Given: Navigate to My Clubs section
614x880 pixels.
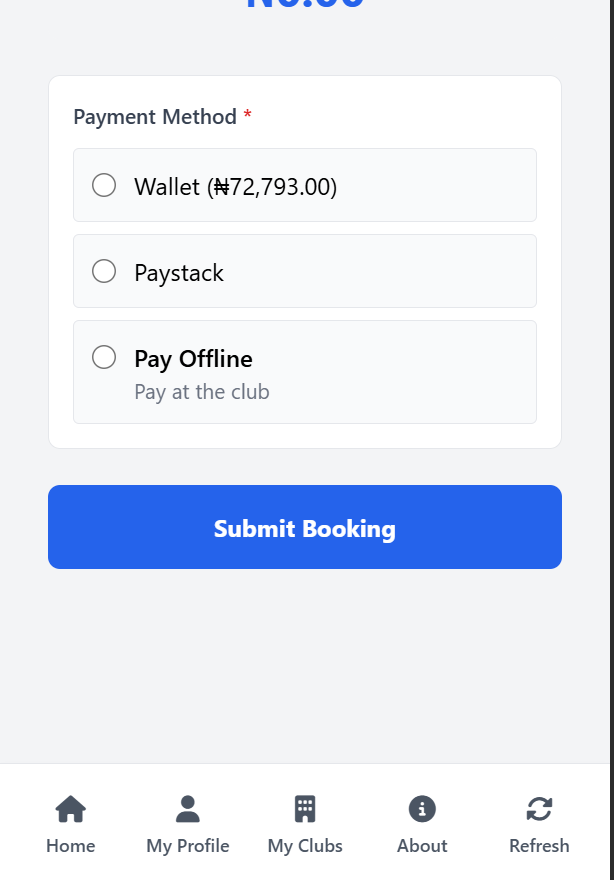Looking at the screenshot, I should coord(305,825).
